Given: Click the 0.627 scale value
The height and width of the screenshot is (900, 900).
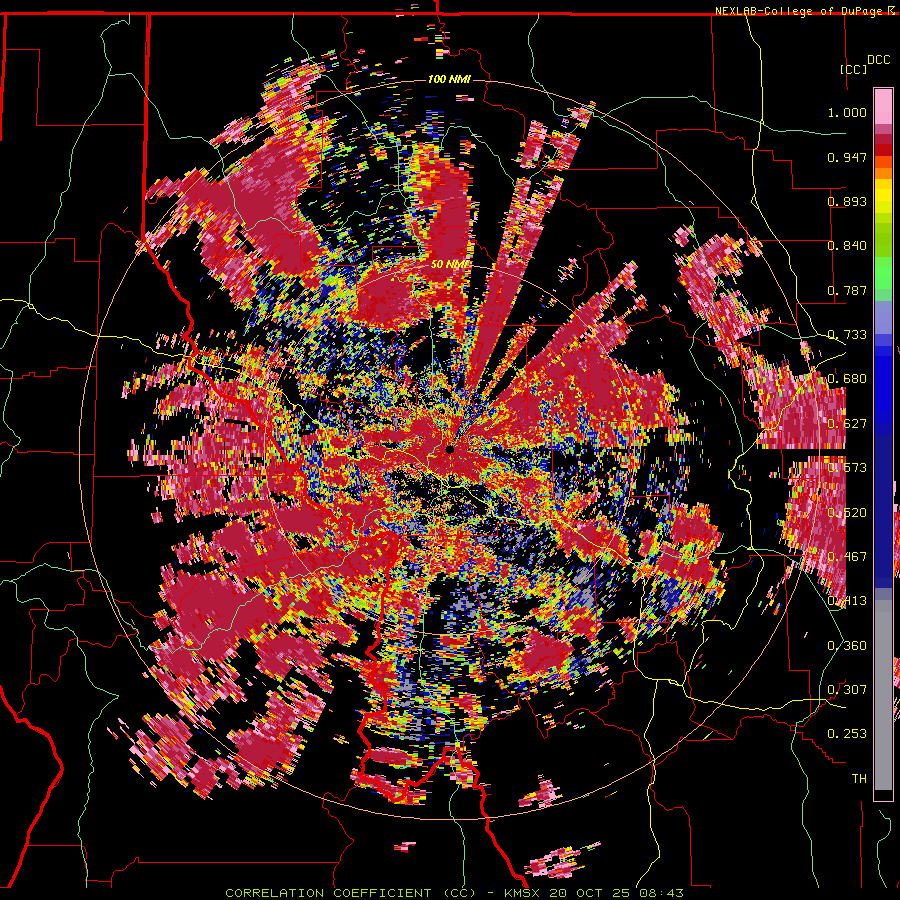Looking at the screenshot, I should tap(847, 424).
